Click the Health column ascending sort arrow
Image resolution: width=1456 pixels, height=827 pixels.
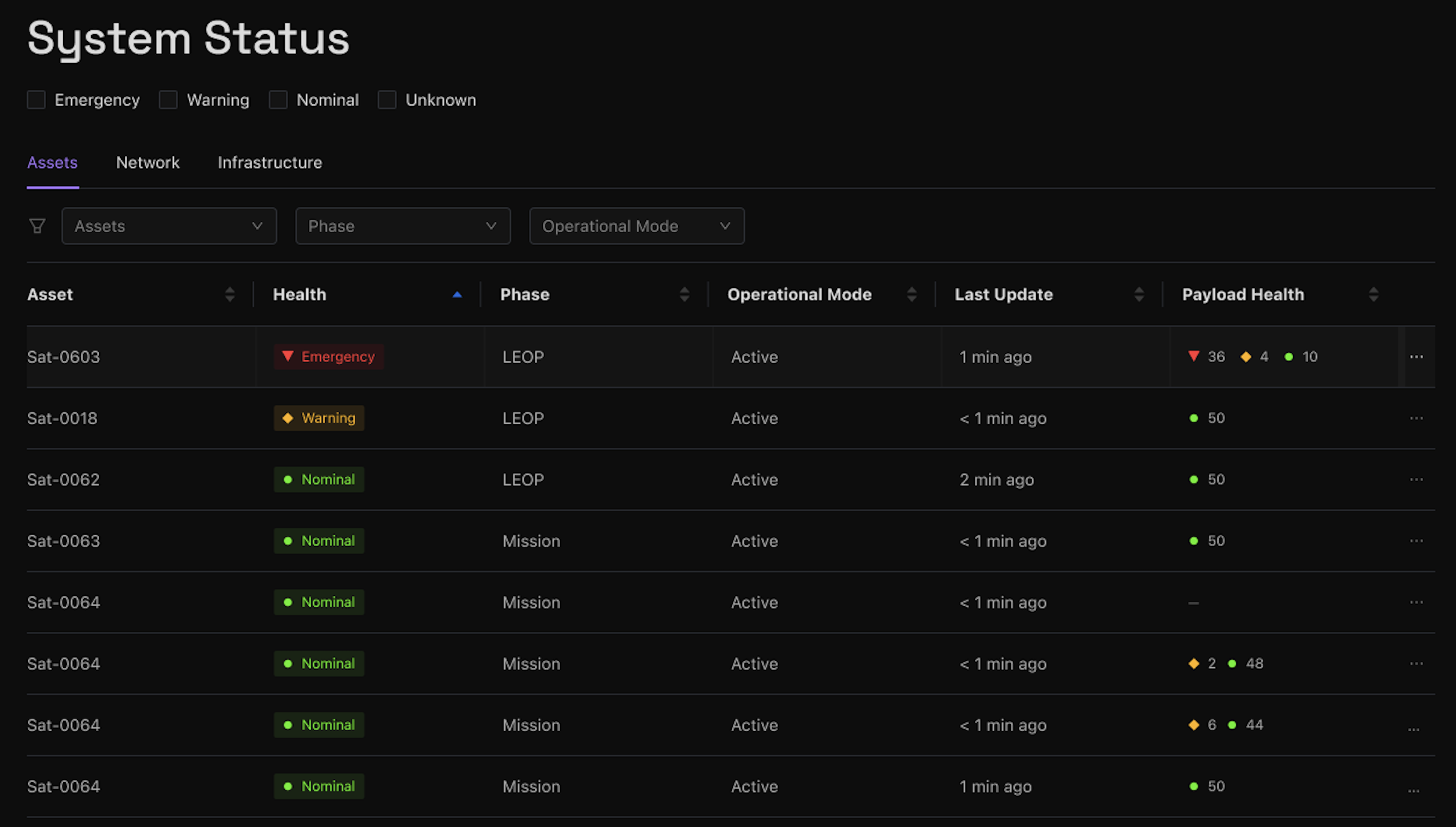coord(457,294)
